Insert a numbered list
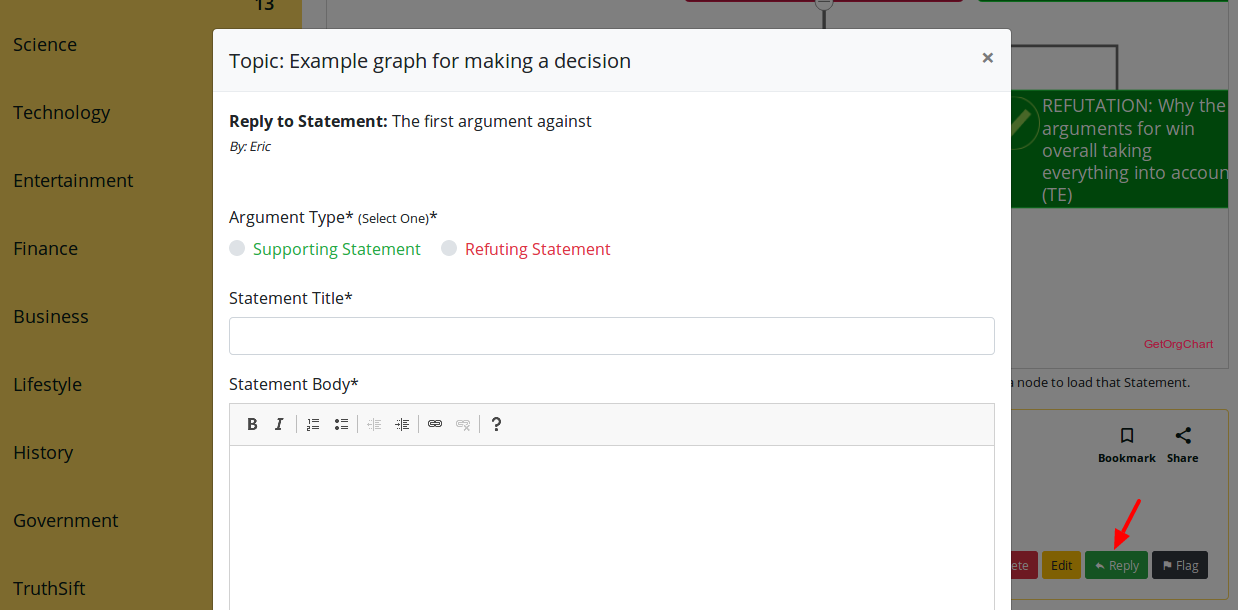Image resolution: width=1238 pixels, height=610 pixels. click(313, 424)
